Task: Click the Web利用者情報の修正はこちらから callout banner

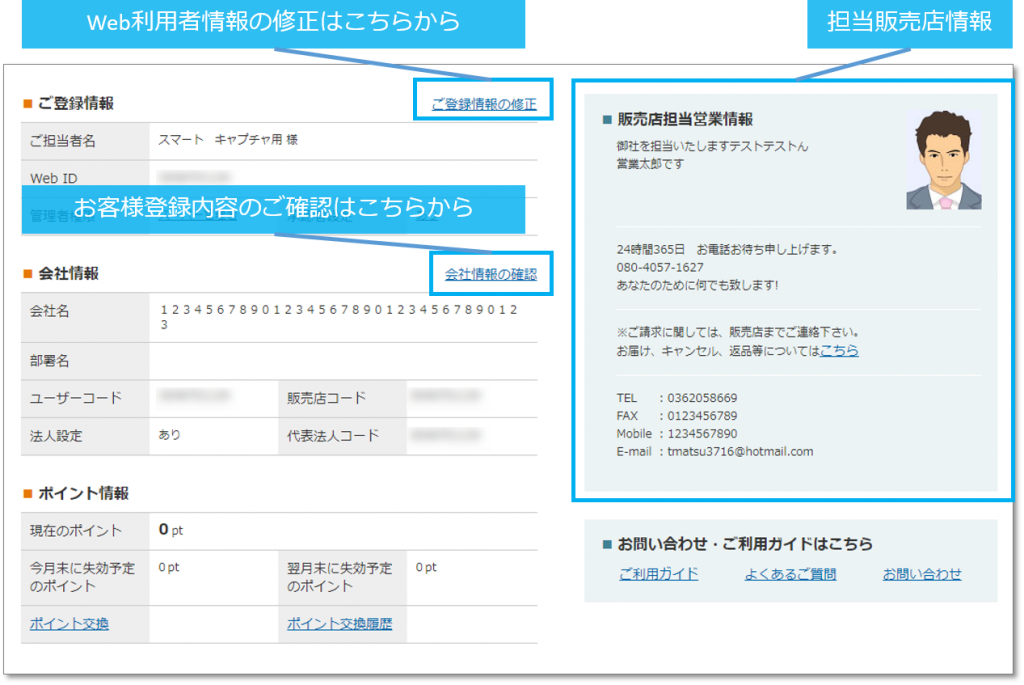Action: 273,22
